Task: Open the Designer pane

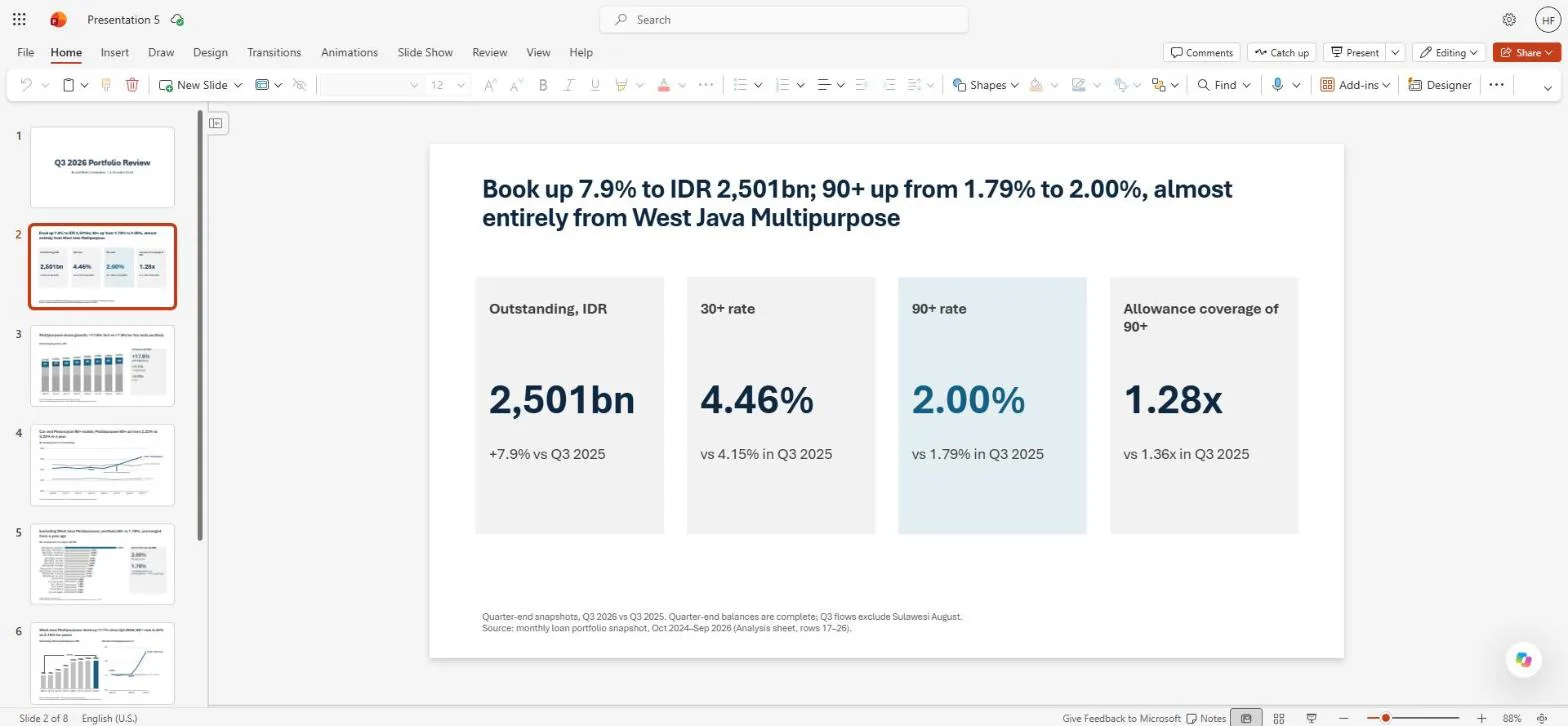Action: [1439, 85]
